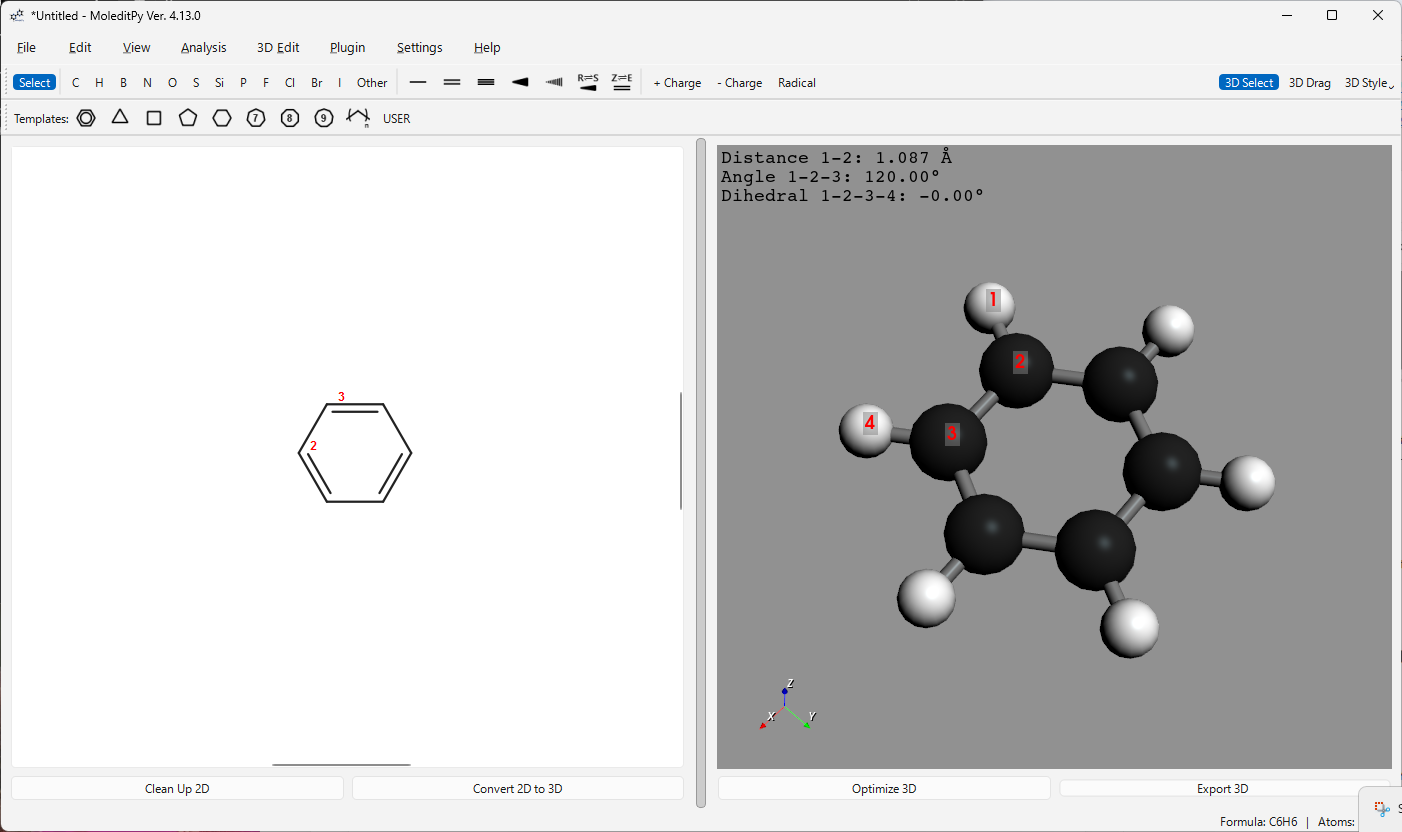Toggle R/S stereo bond icon
1402x832 pixels.
click(588, 82)
